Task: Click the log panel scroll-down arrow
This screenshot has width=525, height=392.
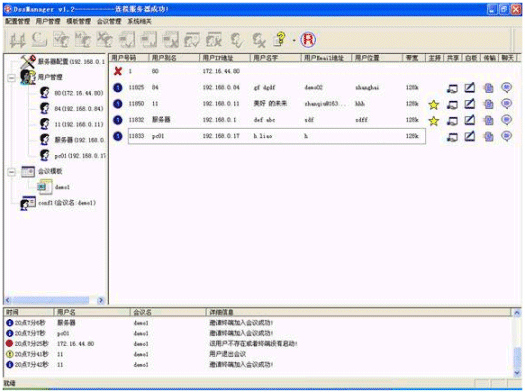Action: pyautogui.click(x=517, y=372)
